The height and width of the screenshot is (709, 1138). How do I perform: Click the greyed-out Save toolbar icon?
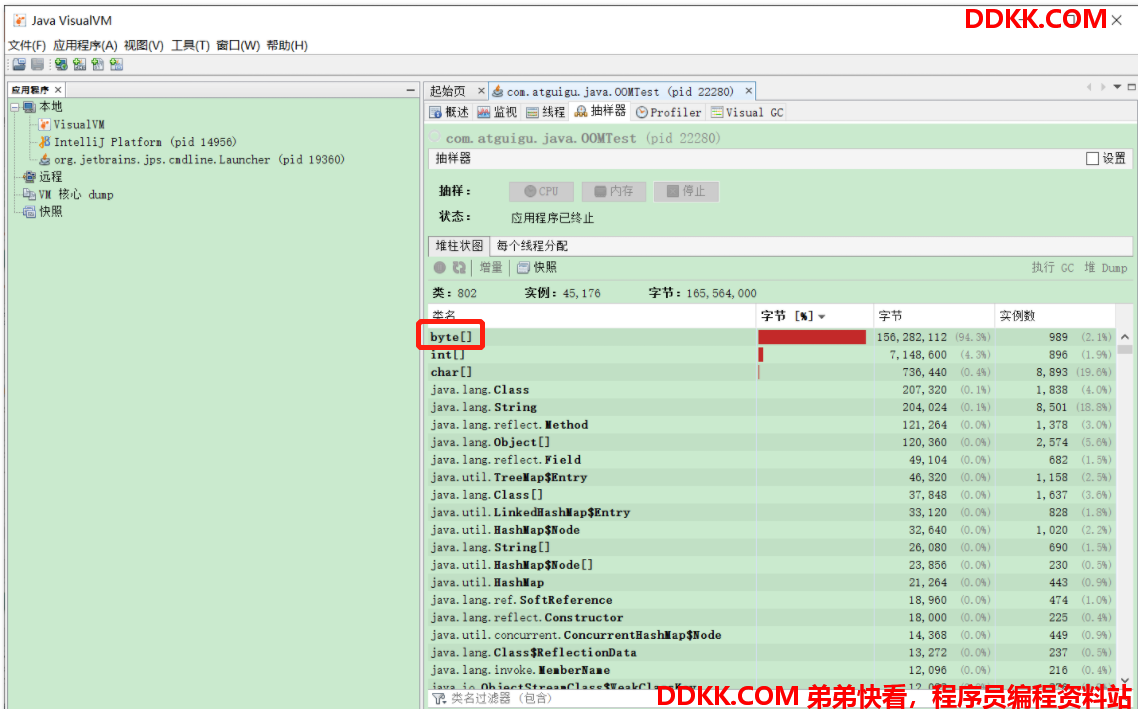coord(38,65)
